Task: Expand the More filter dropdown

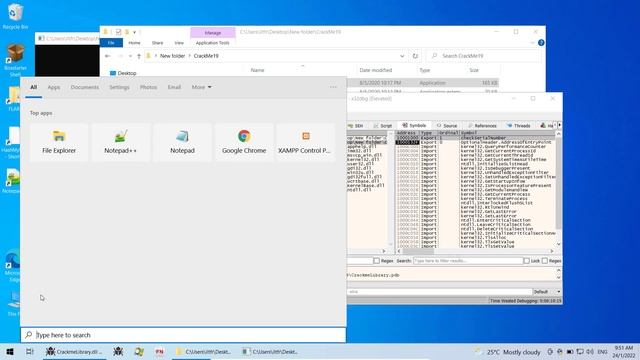Action: click(x=202, y=87)
